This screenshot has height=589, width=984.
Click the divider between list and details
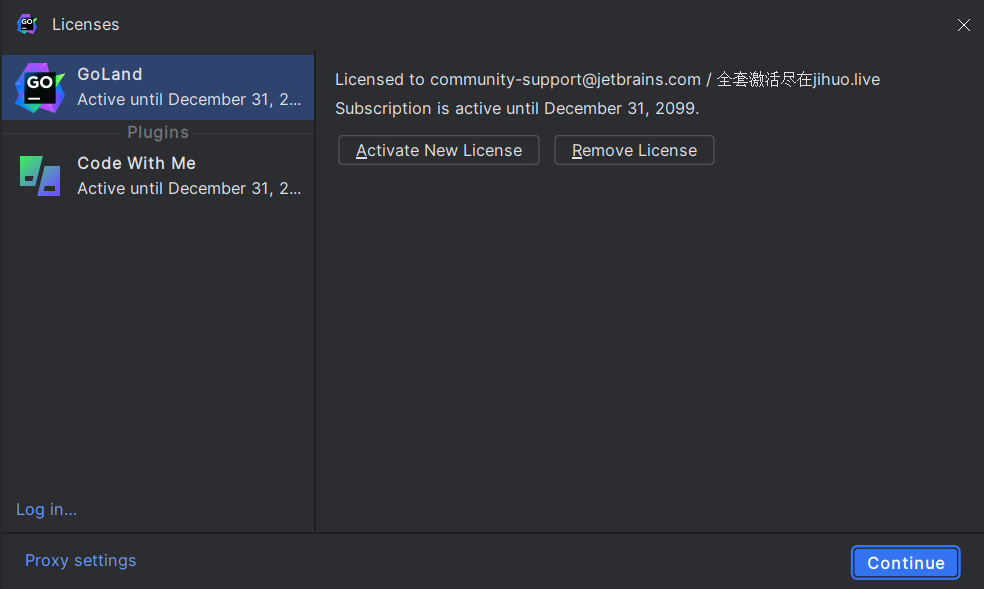pos(315,300)
